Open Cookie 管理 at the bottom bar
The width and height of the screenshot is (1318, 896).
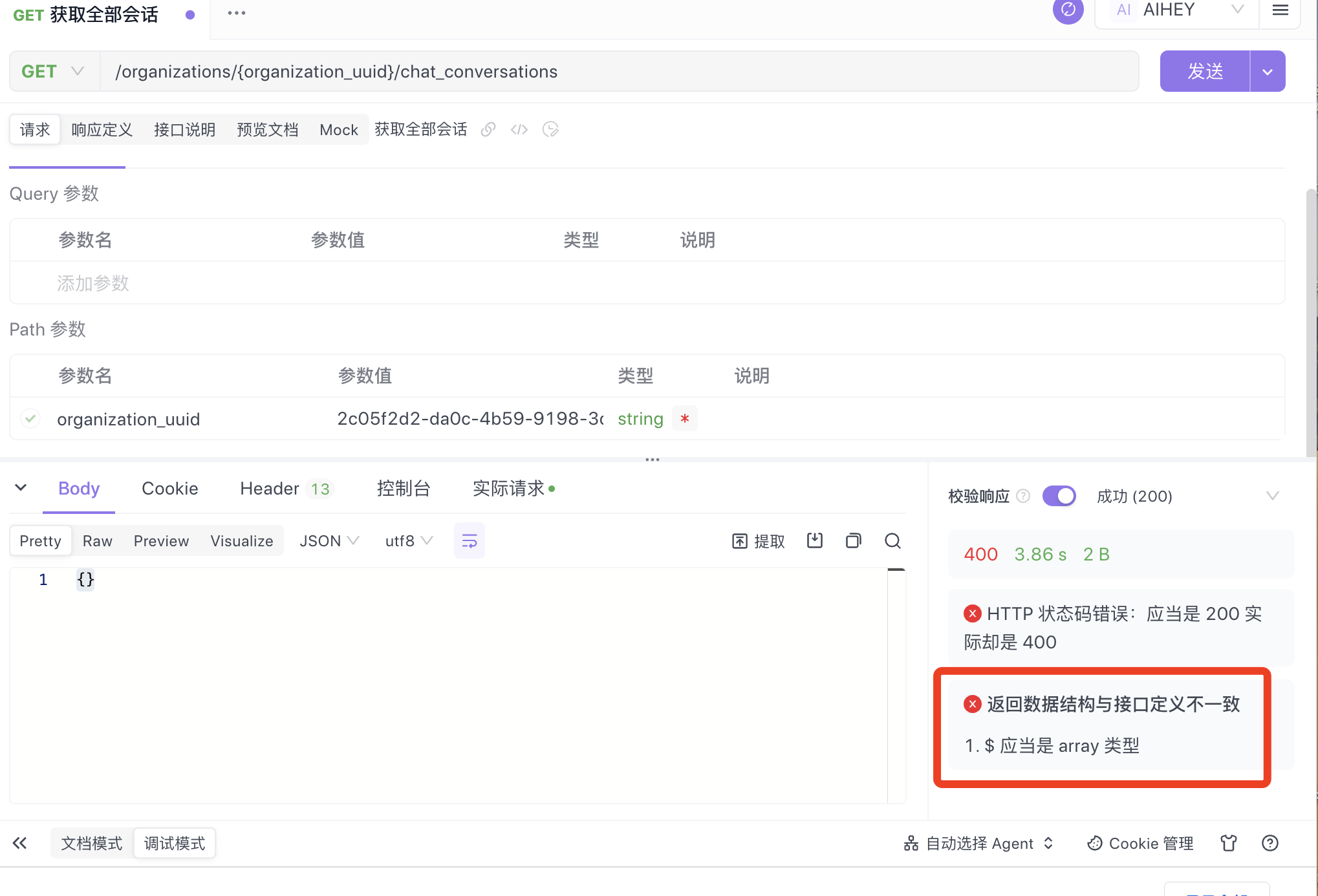(1140, 843)
